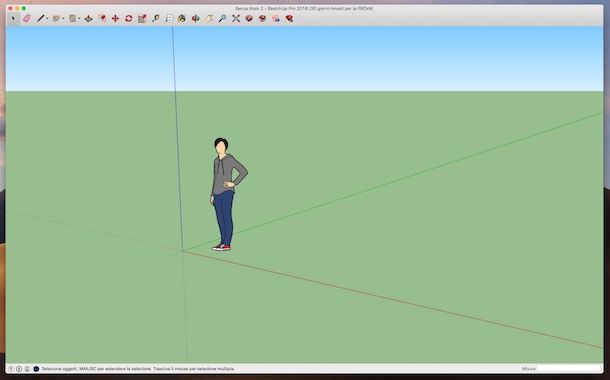610x380 pixels.
Task: Activate the Paint Bucket tool
Action: (x=182, y=18)
